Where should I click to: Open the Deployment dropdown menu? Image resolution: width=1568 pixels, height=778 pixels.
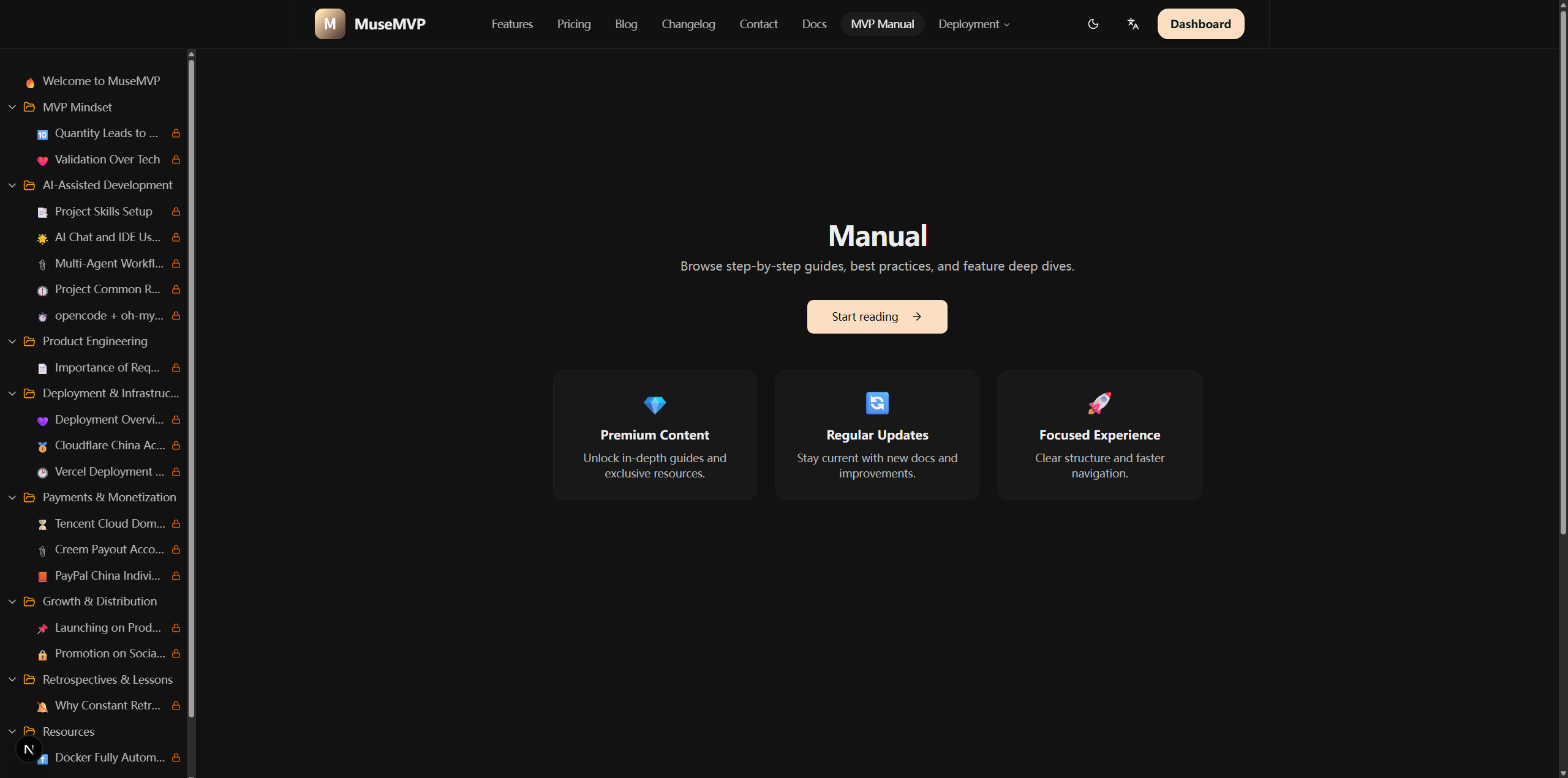(x=973, y=24)
